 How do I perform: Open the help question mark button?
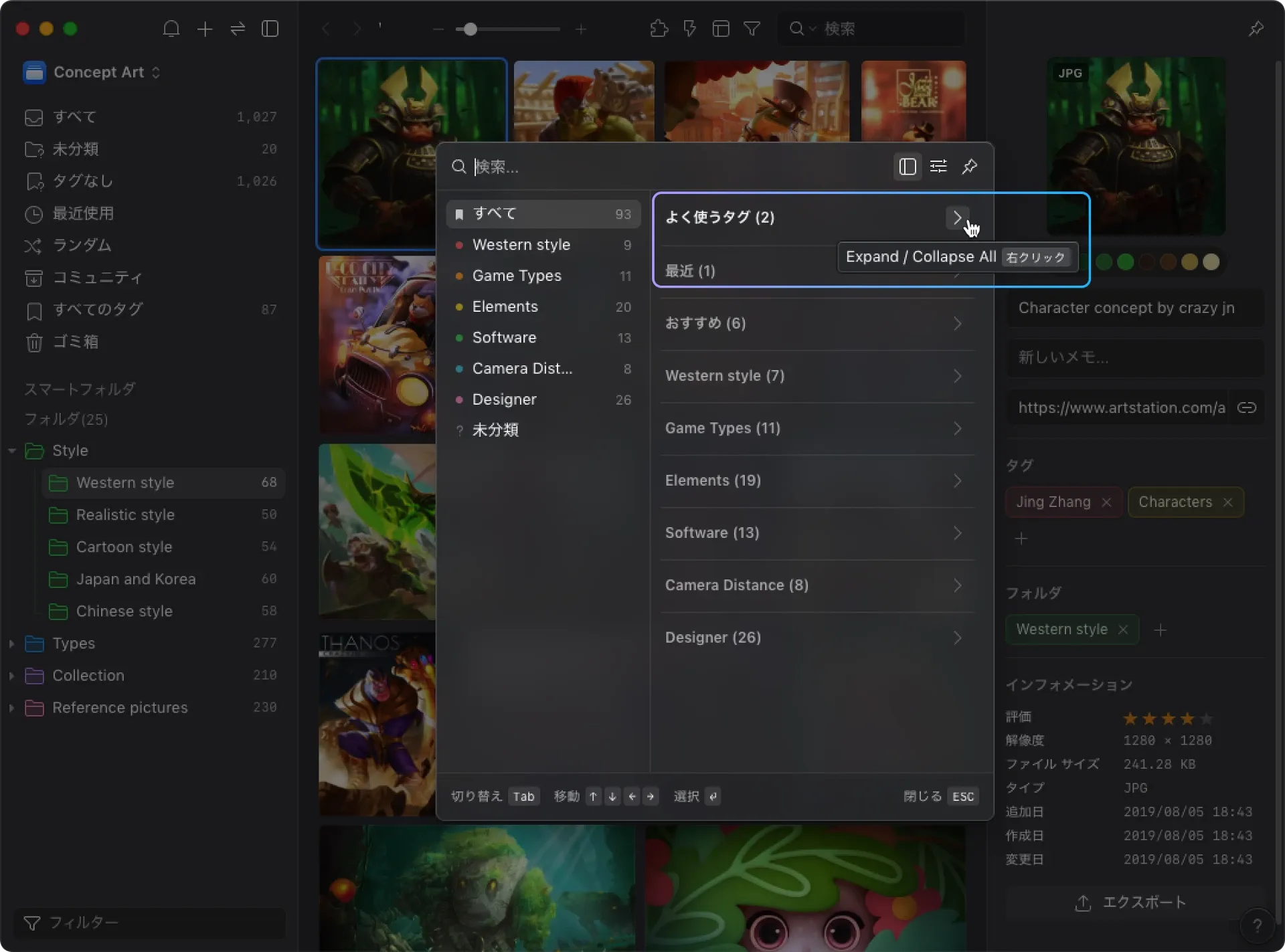[1257, 925]
